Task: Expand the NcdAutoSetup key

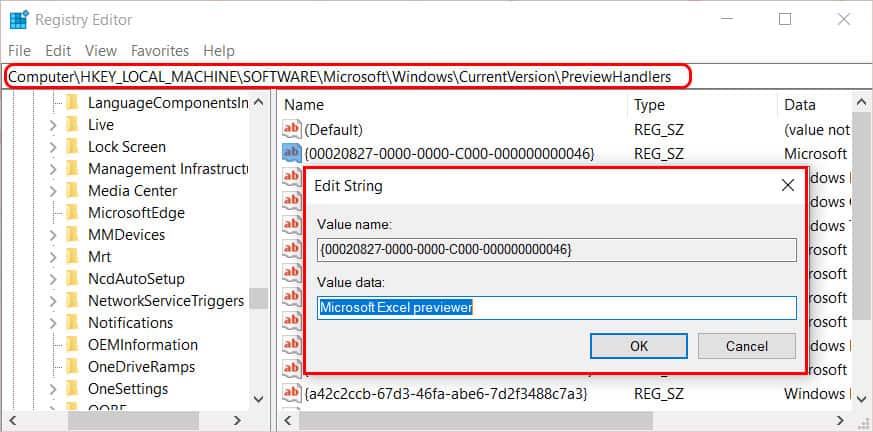Action: click(x=53, y=279)
